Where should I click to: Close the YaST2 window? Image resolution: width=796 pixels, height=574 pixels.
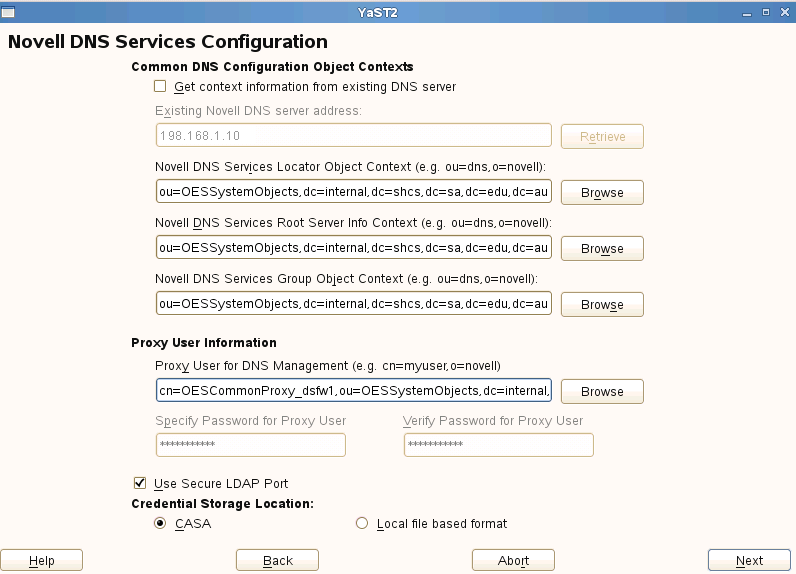783,12
